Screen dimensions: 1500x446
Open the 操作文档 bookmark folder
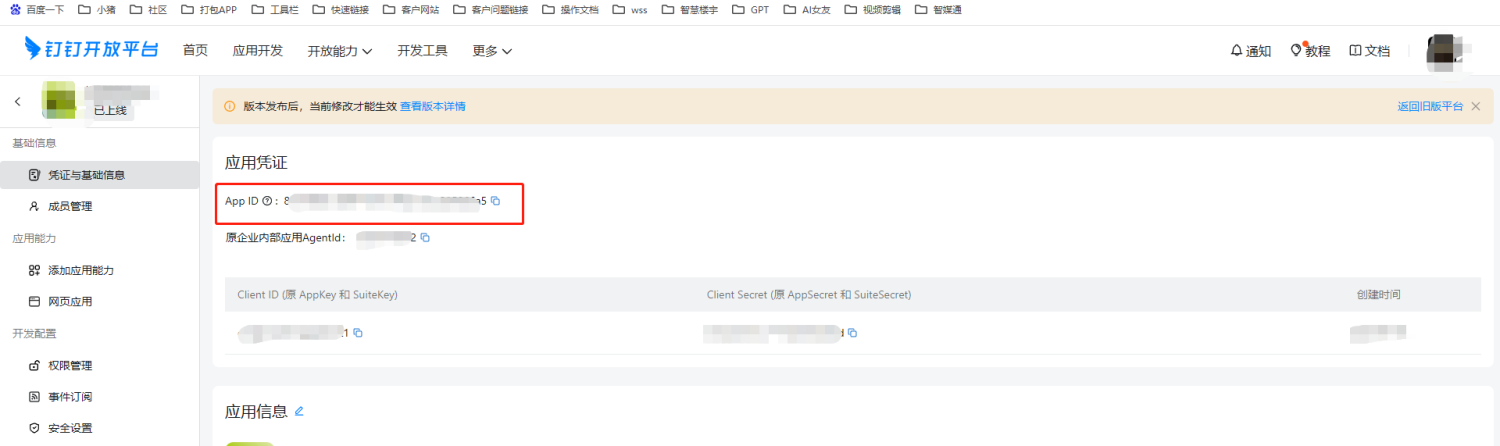(570, 10)
